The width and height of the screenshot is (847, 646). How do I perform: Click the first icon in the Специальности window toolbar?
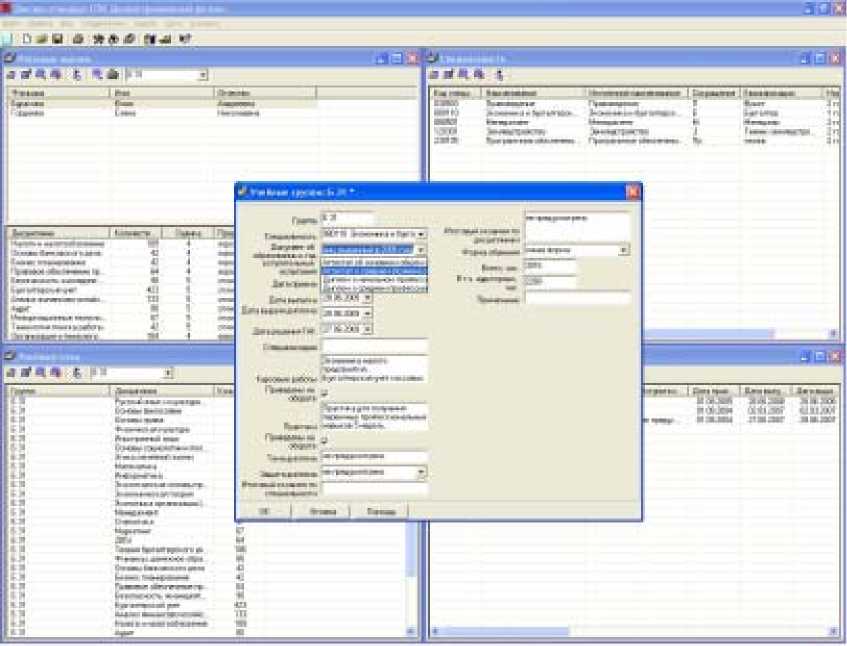[x=433, y=75]
